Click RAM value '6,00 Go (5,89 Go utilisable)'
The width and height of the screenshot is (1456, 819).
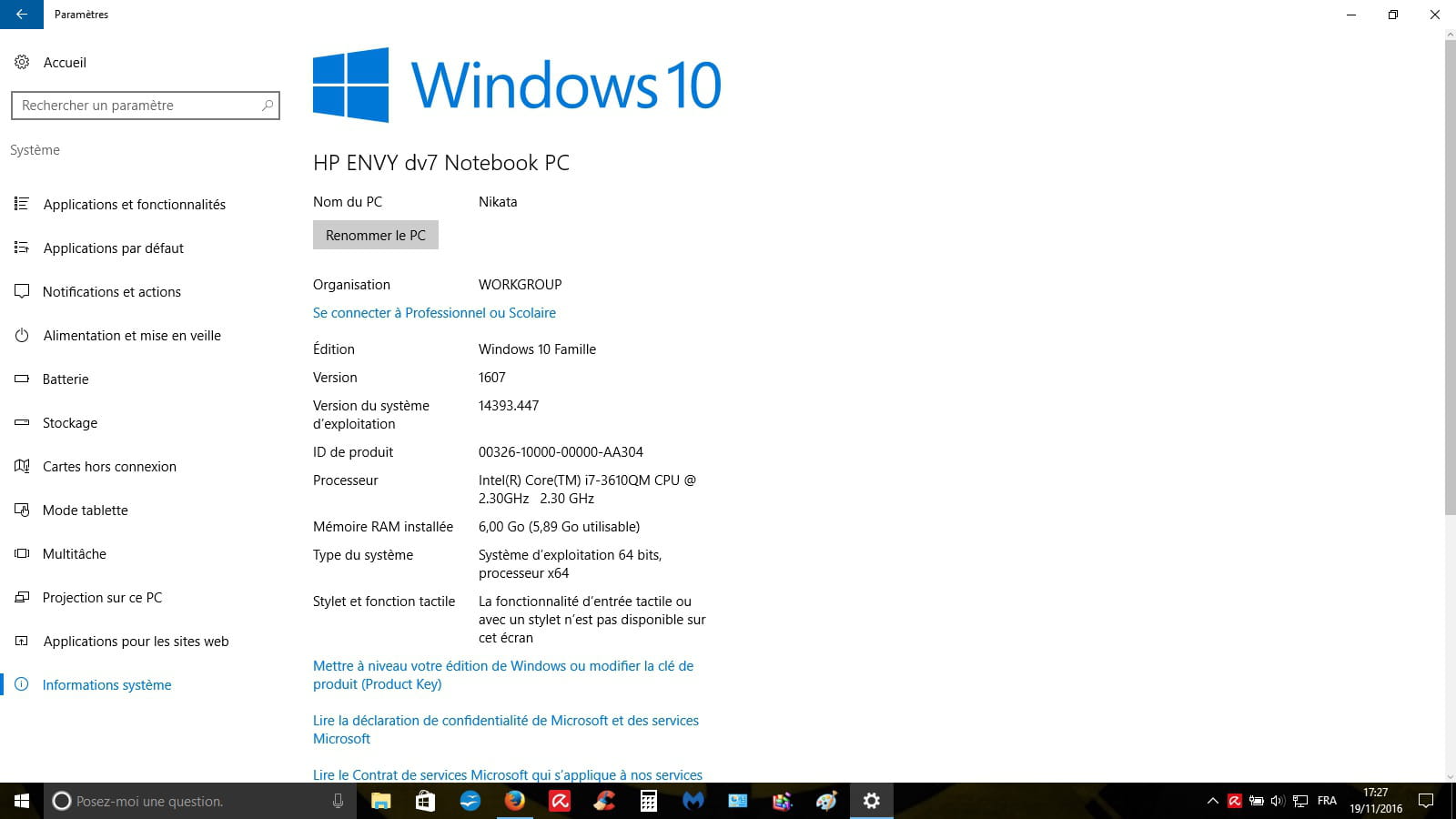pos(559,527)
